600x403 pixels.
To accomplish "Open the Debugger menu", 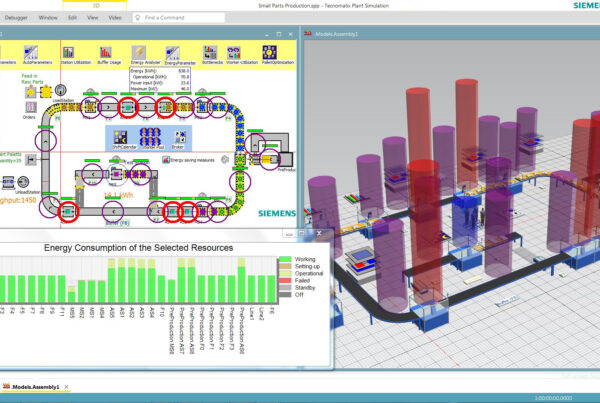I will tap(16, 18).
